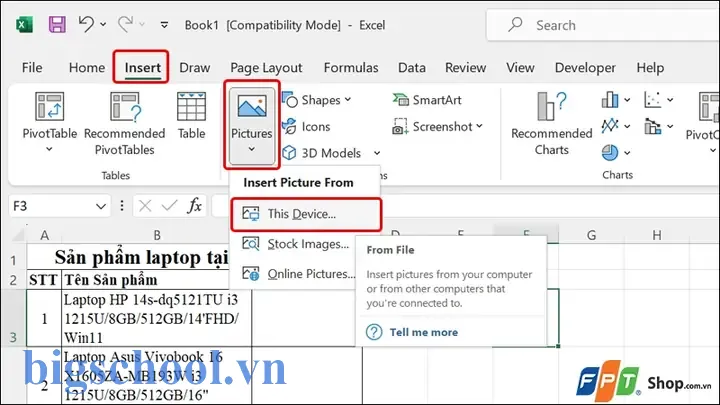Screen dimensions: 720x405
Task: Click the Tell me more link
Action: pos(423,332)
